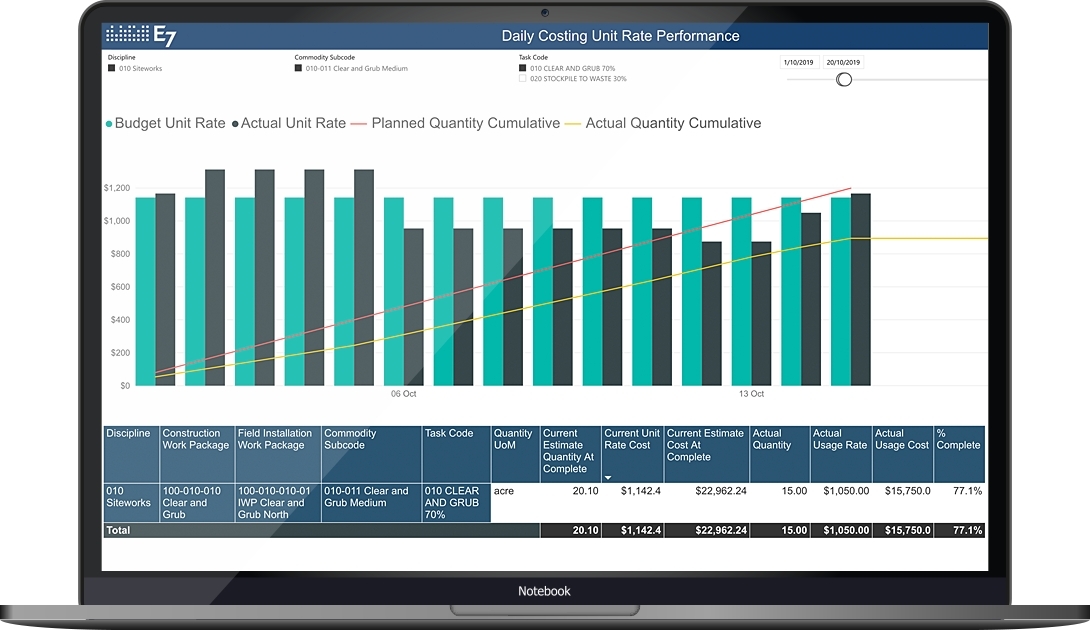
Task: Click the Task Code column header
Action: 449,434
